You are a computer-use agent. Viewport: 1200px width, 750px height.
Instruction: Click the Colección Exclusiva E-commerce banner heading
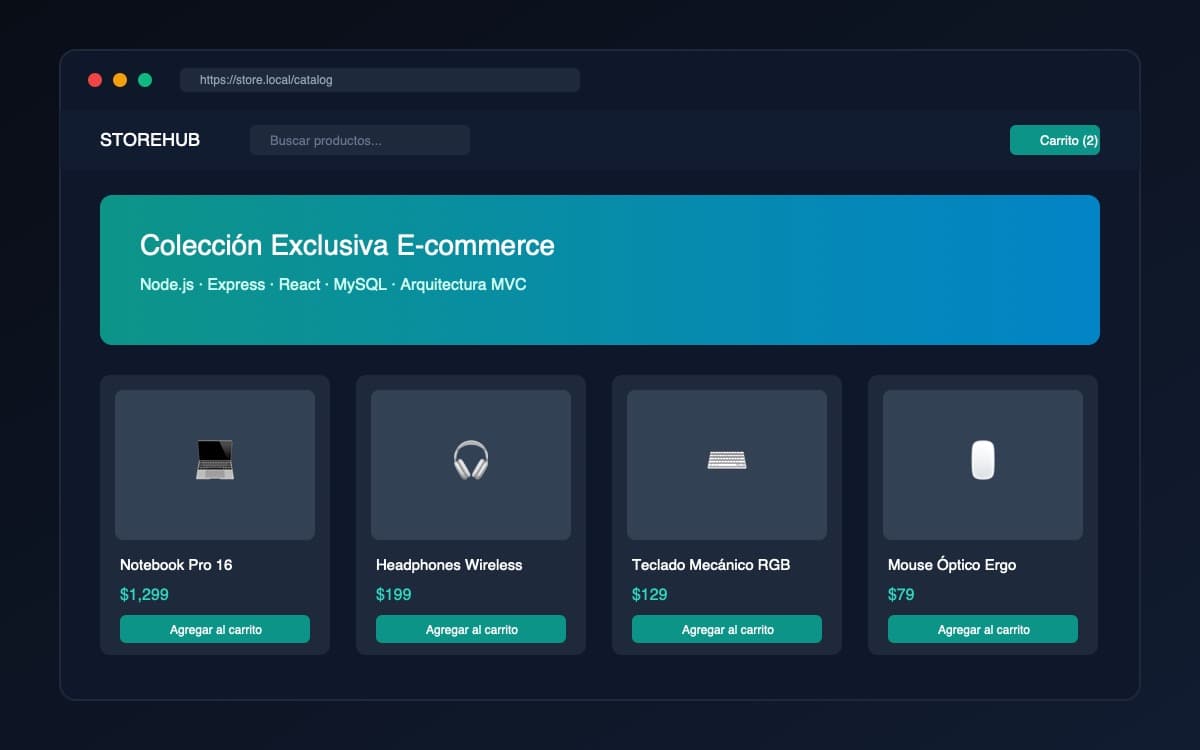pyautogui.click(x=347, y=245)
